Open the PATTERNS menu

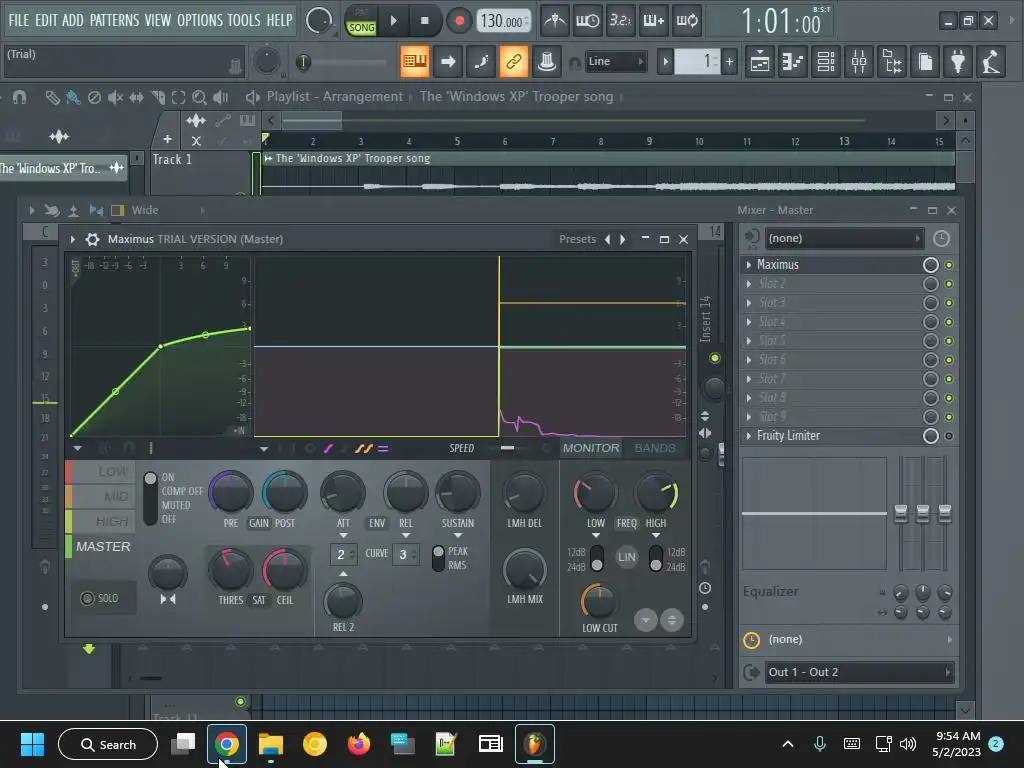[x=114, y=20]
